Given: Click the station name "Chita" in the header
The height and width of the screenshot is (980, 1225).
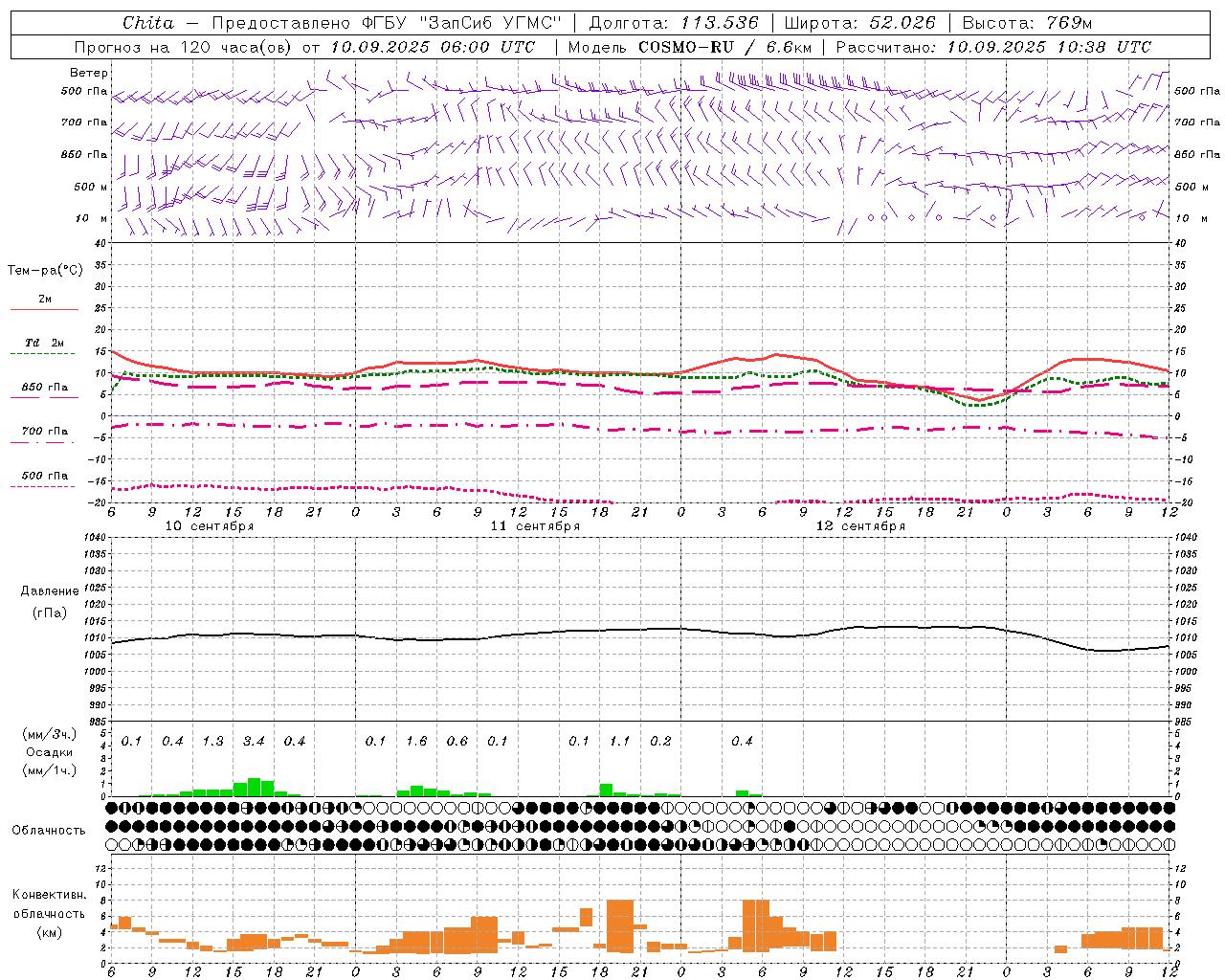Looking at the screenshot, I should (x=148, y=23).
